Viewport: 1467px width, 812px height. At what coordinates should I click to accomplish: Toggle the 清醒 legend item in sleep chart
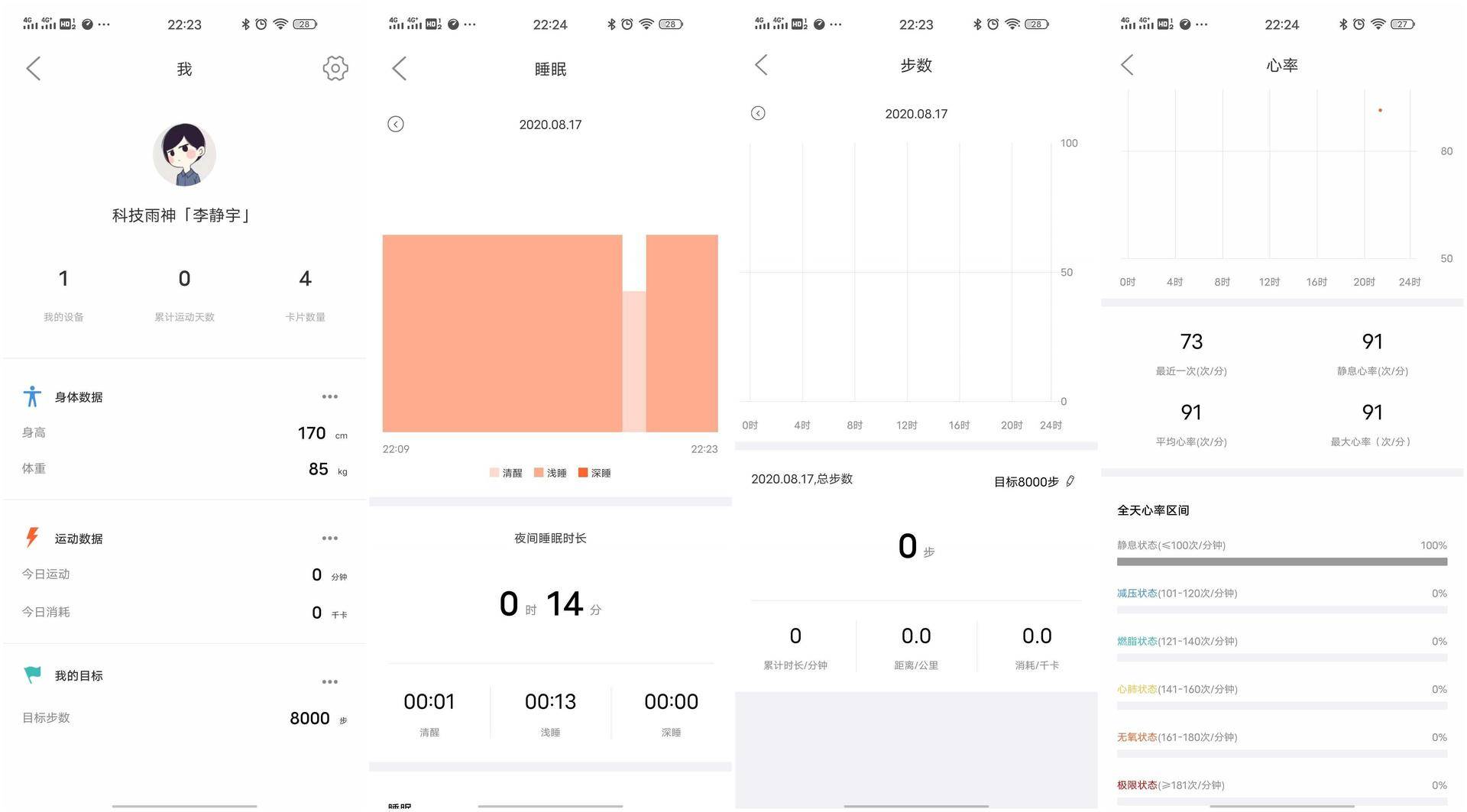(x=505, y=472)
